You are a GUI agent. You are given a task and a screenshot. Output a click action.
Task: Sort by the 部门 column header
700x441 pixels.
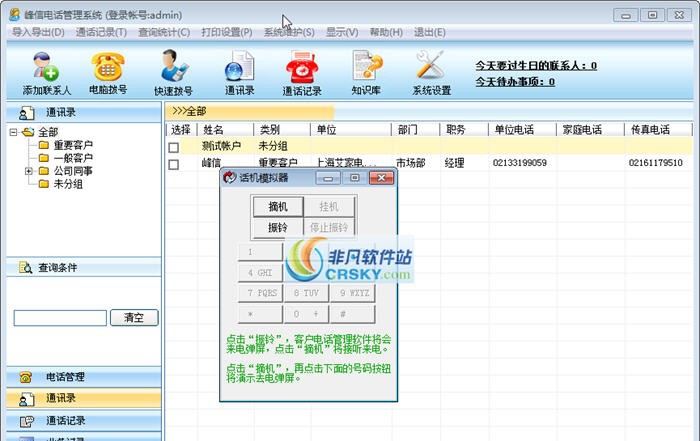coord(416,130)
